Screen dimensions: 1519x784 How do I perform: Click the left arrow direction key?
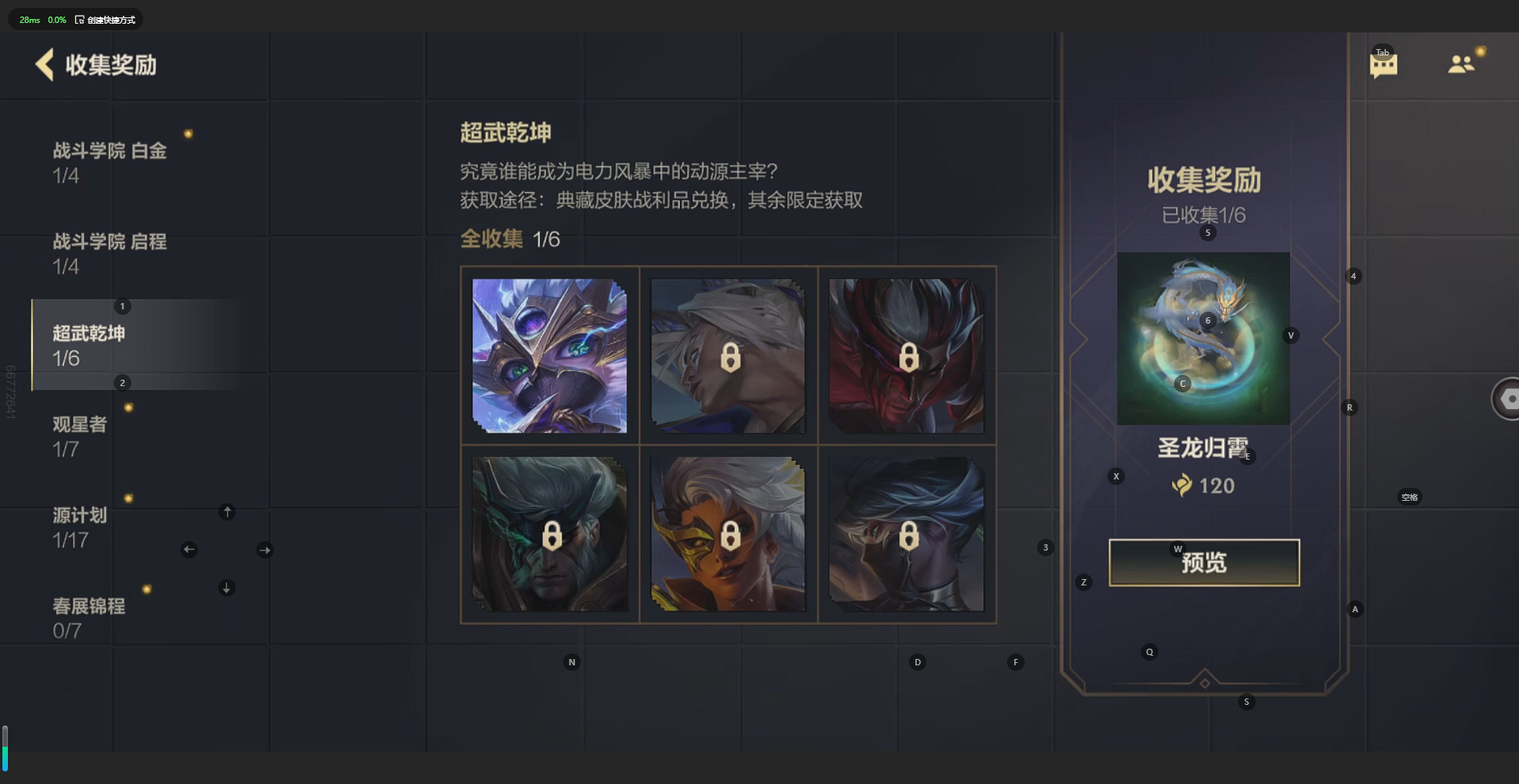click(x=189, y=550)
